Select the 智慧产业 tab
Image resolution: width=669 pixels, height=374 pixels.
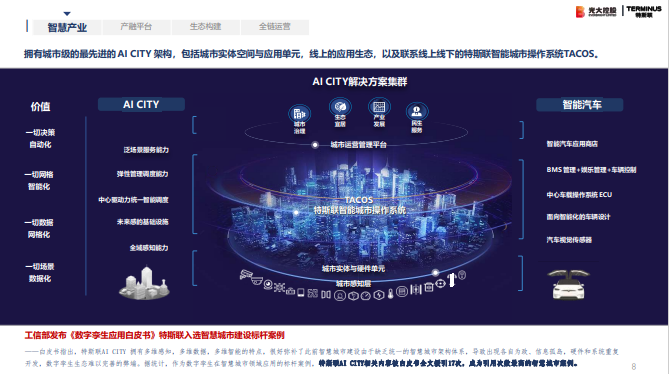(x=67, y=28)
